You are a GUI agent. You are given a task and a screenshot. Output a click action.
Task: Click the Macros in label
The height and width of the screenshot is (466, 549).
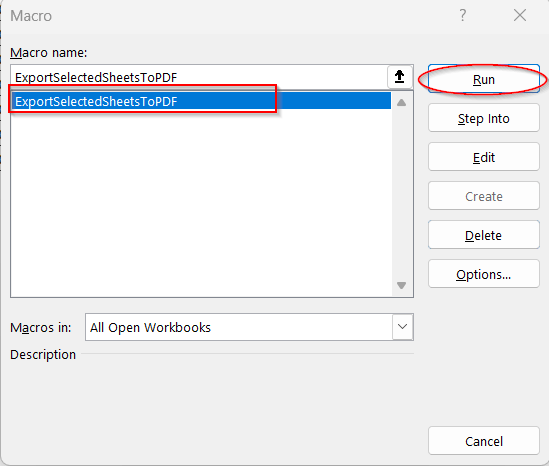tap(41, 327)
